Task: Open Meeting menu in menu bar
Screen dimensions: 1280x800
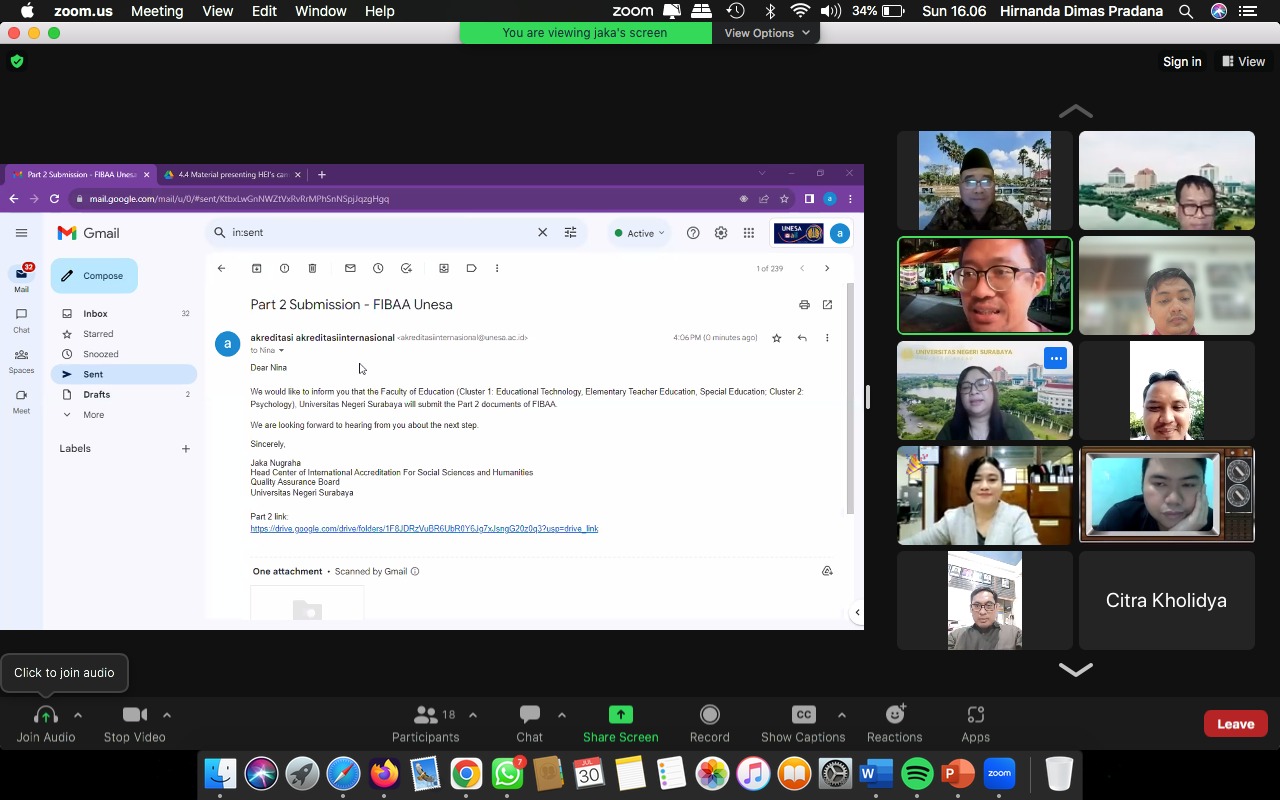Action: coord(157,11)
